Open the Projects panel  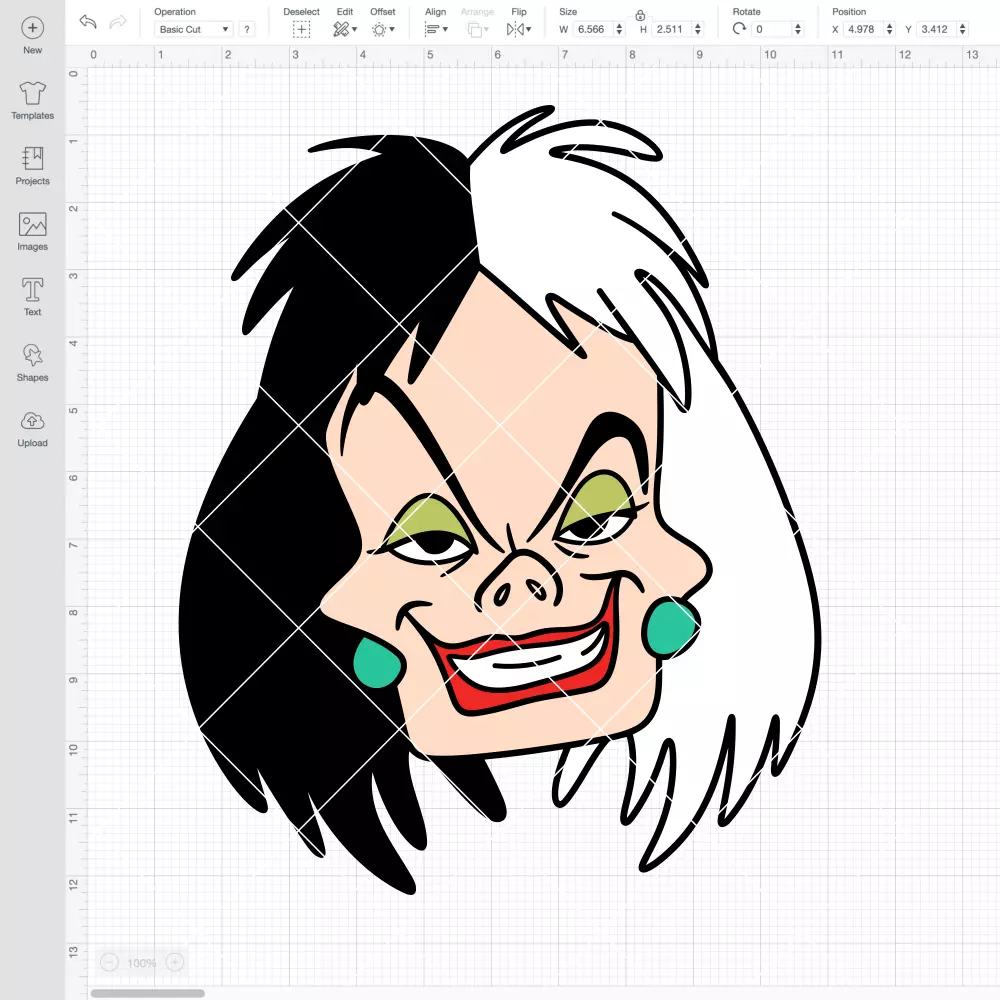(33, 166)
